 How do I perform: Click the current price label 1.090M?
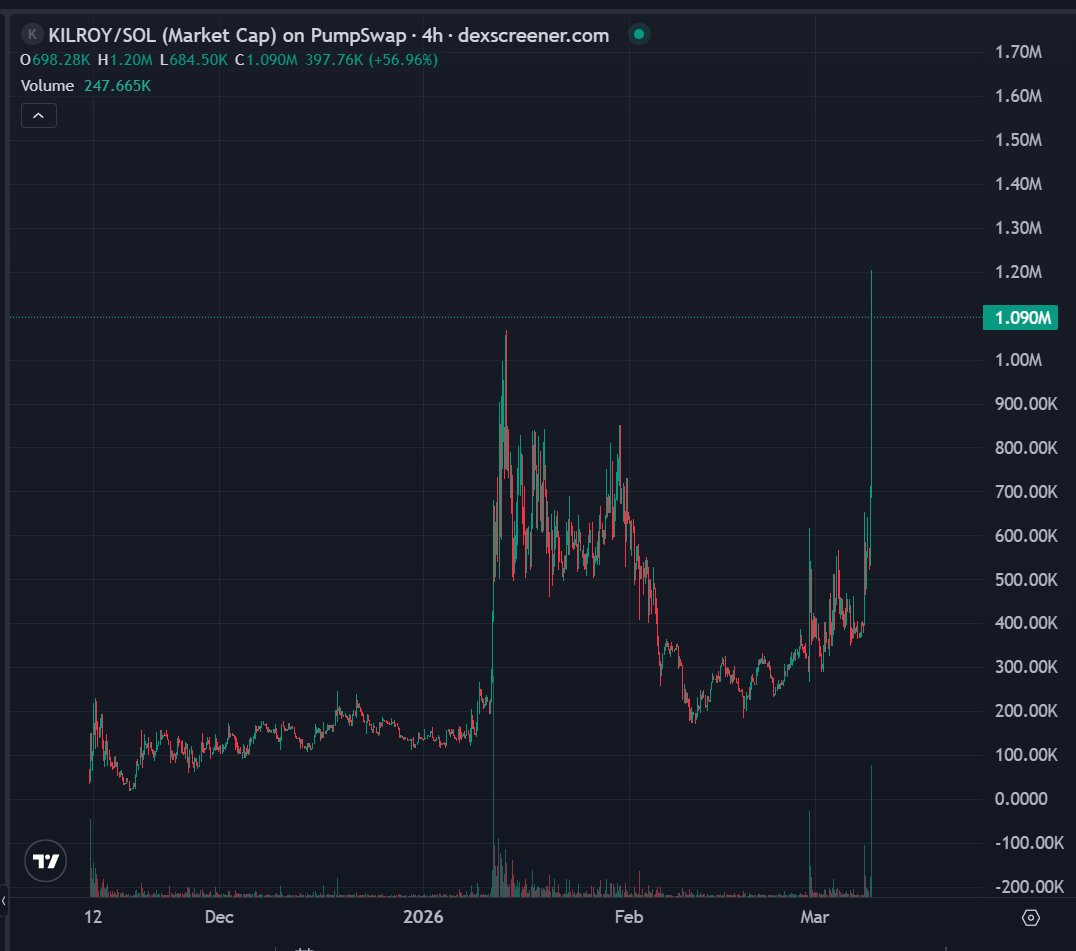(1020, 318)
